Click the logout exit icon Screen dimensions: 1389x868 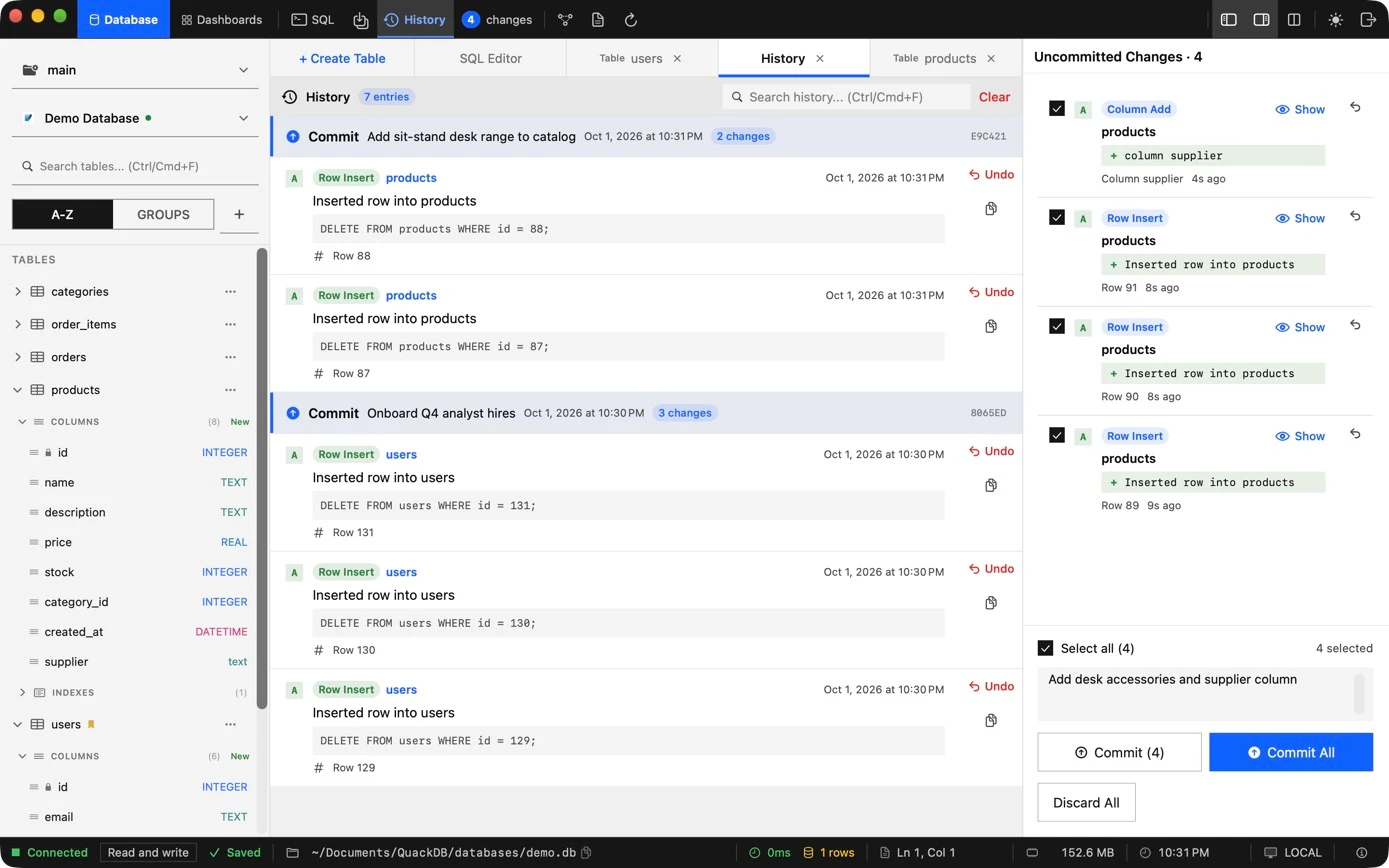pos(1368,20)
